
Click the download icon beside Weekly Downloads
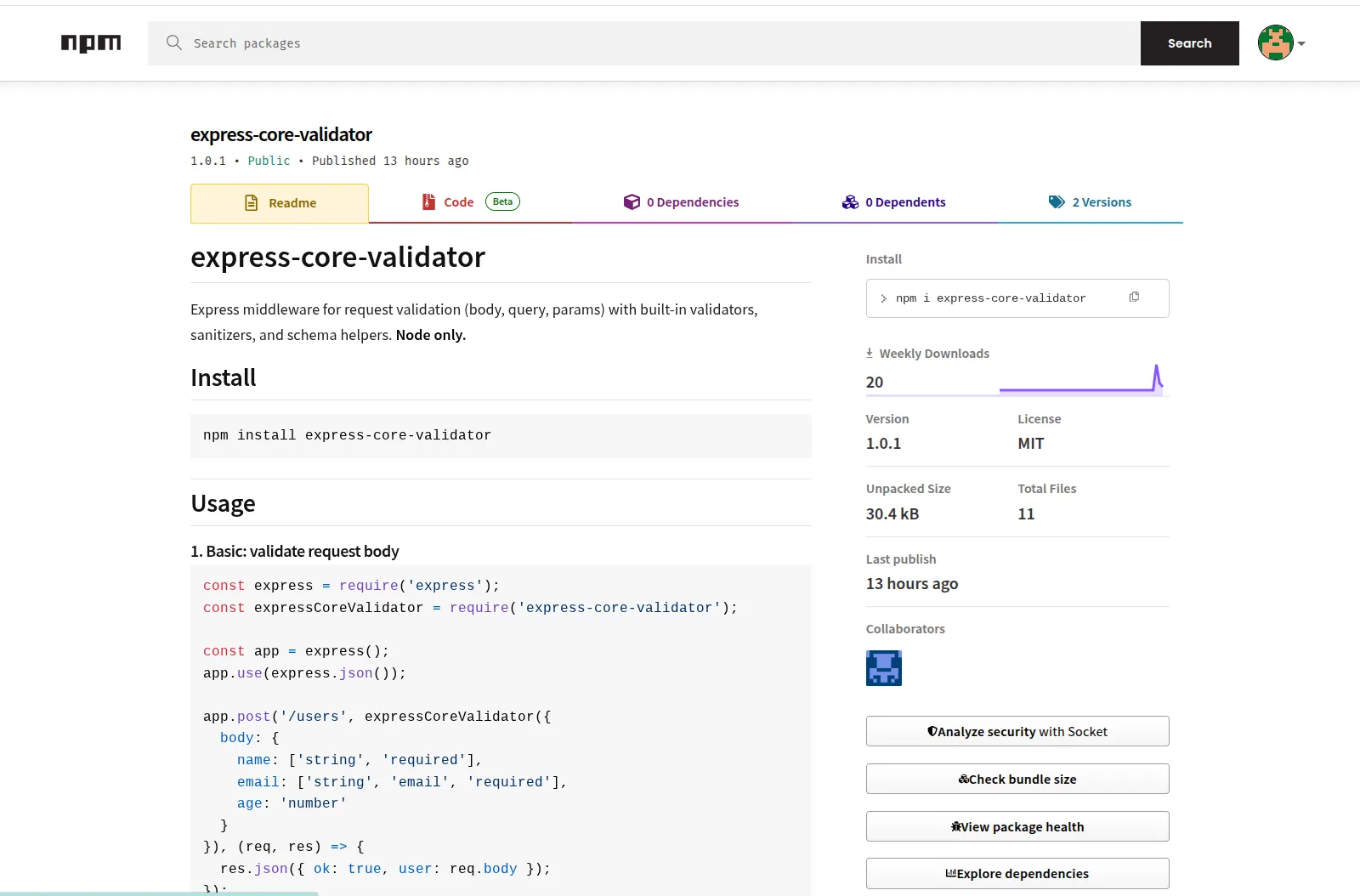(870, 352)
